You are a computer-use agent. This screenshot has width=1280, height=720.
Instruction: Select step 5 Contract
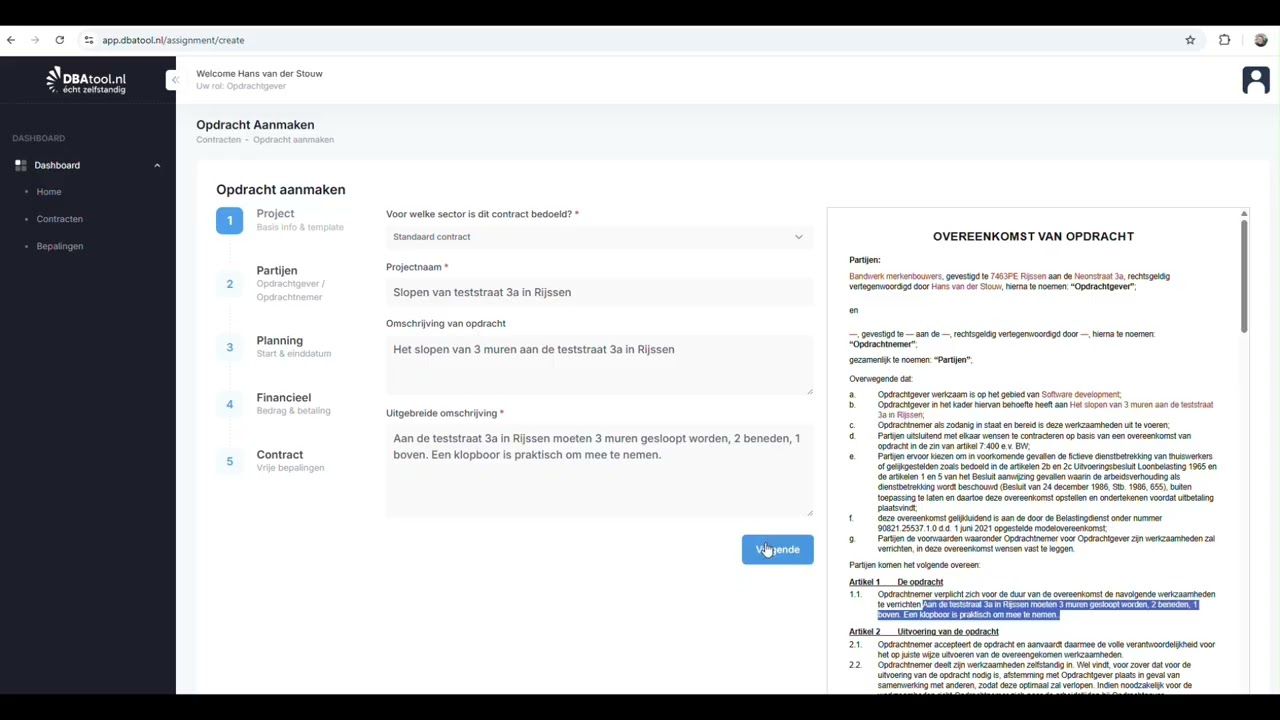coord(272,461)
